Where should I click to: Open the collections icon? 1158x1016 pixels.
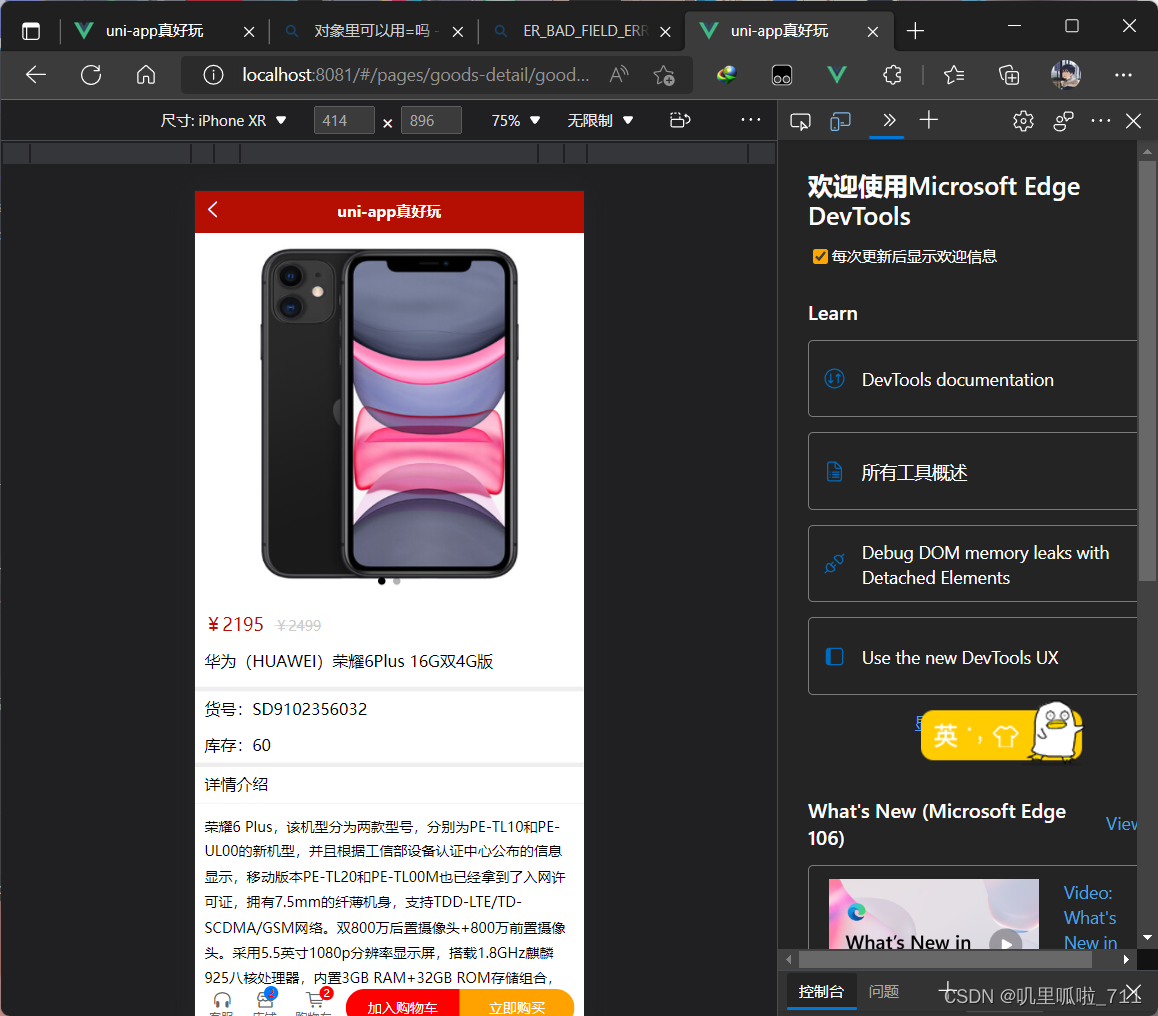pos(1009,75)
